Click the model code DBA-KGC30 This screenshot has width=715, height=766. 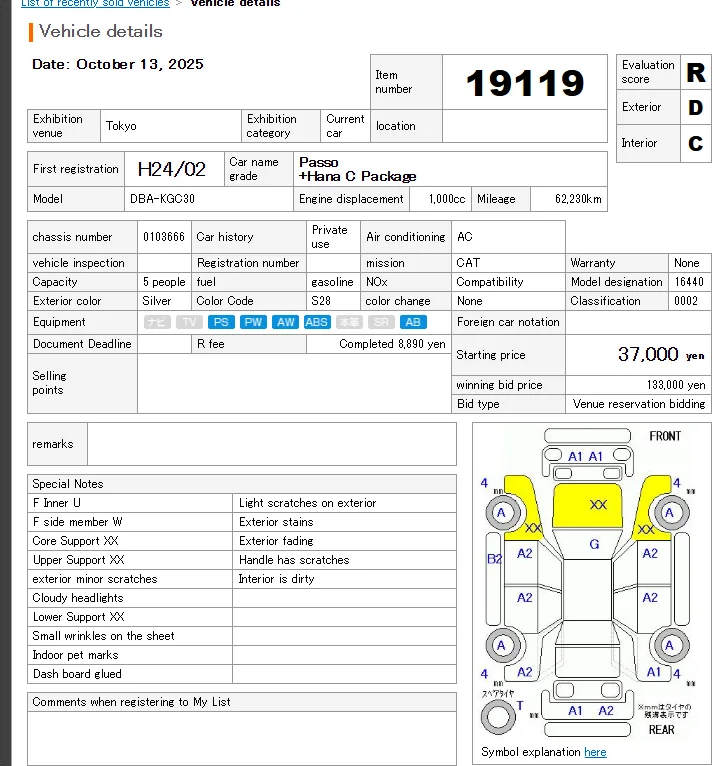pos(162,199)
